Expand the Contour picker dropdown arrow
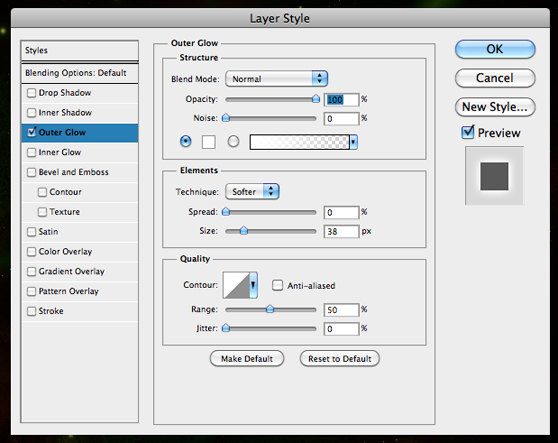The height and width of the screenshot is (443, 558). [x=253, y=285]
